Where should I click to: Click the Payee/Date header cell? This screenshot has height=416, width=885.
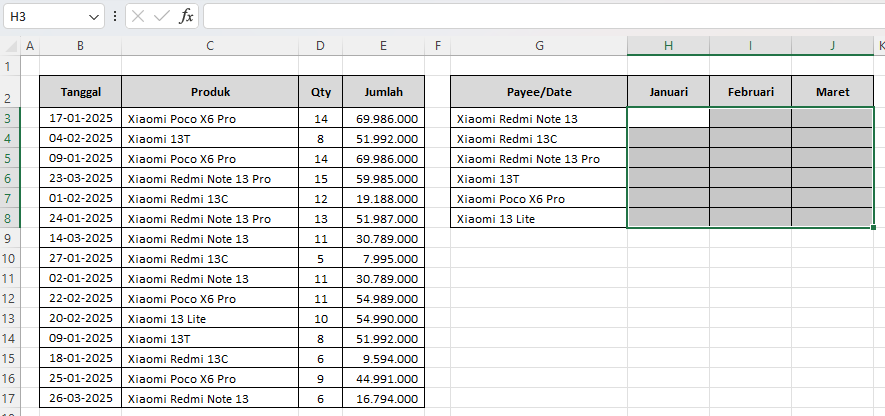tap(539, 91)
